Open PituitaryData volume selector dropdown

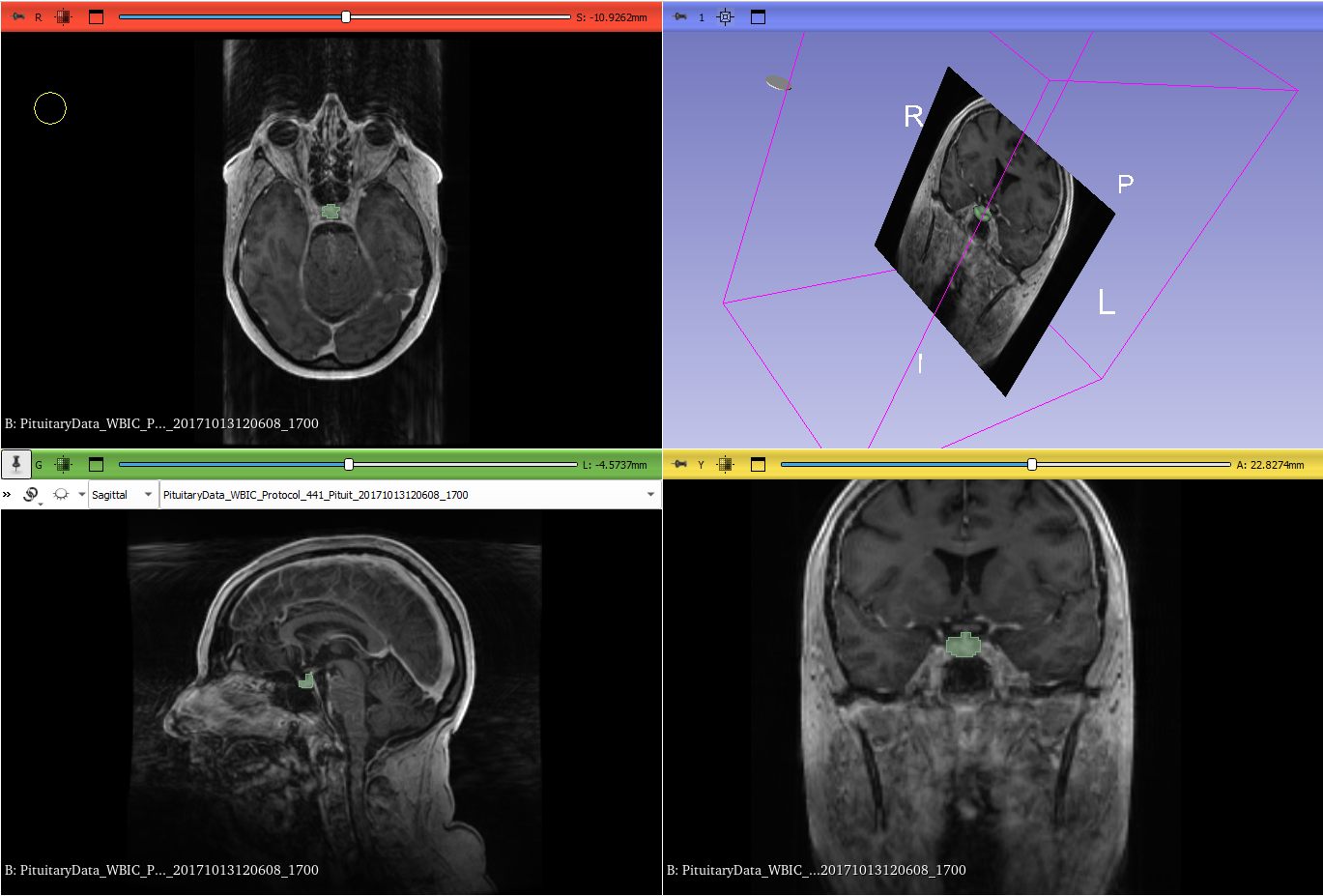click(410, 495)
